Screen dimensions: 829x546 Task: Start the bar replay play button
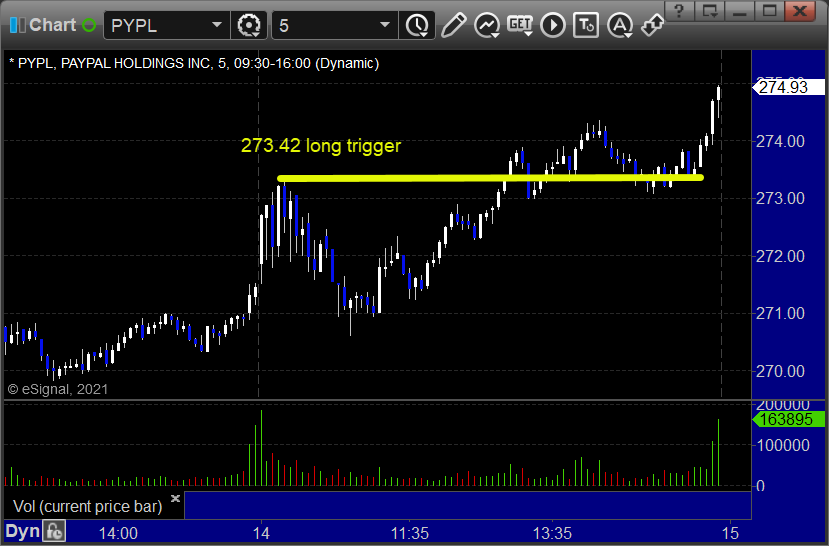[x=553, y=25]
